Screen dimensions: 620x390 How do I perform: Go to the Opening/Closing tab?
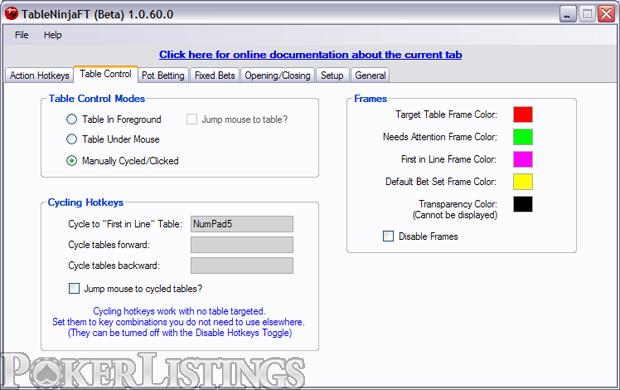[x=277, y=75]
